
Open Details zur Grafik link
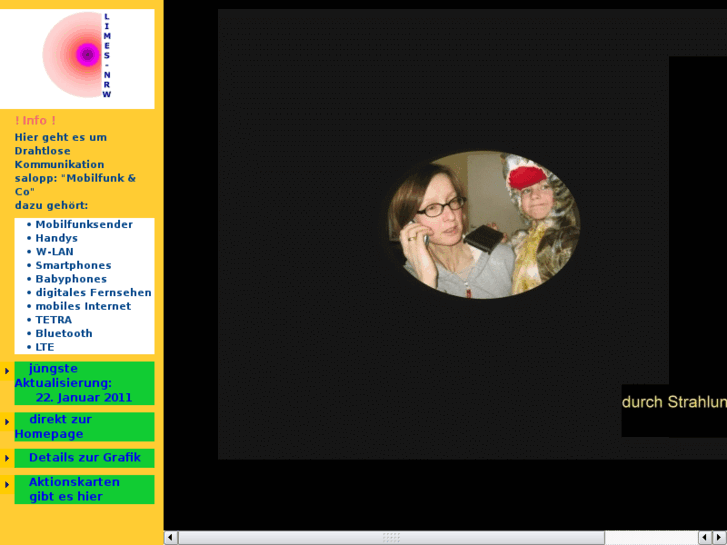coord(84,458)
